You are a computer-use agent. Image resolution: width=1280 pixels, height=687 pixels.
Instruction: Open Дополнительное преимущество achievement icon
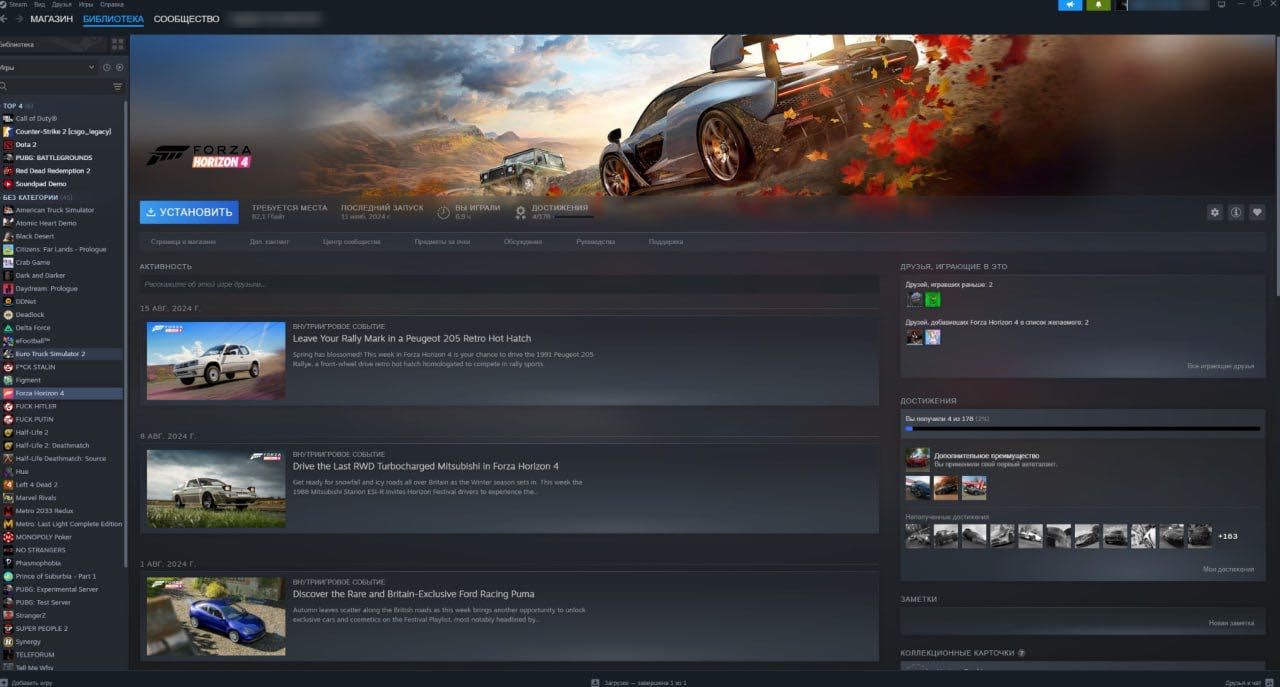(x=917, y=459)
